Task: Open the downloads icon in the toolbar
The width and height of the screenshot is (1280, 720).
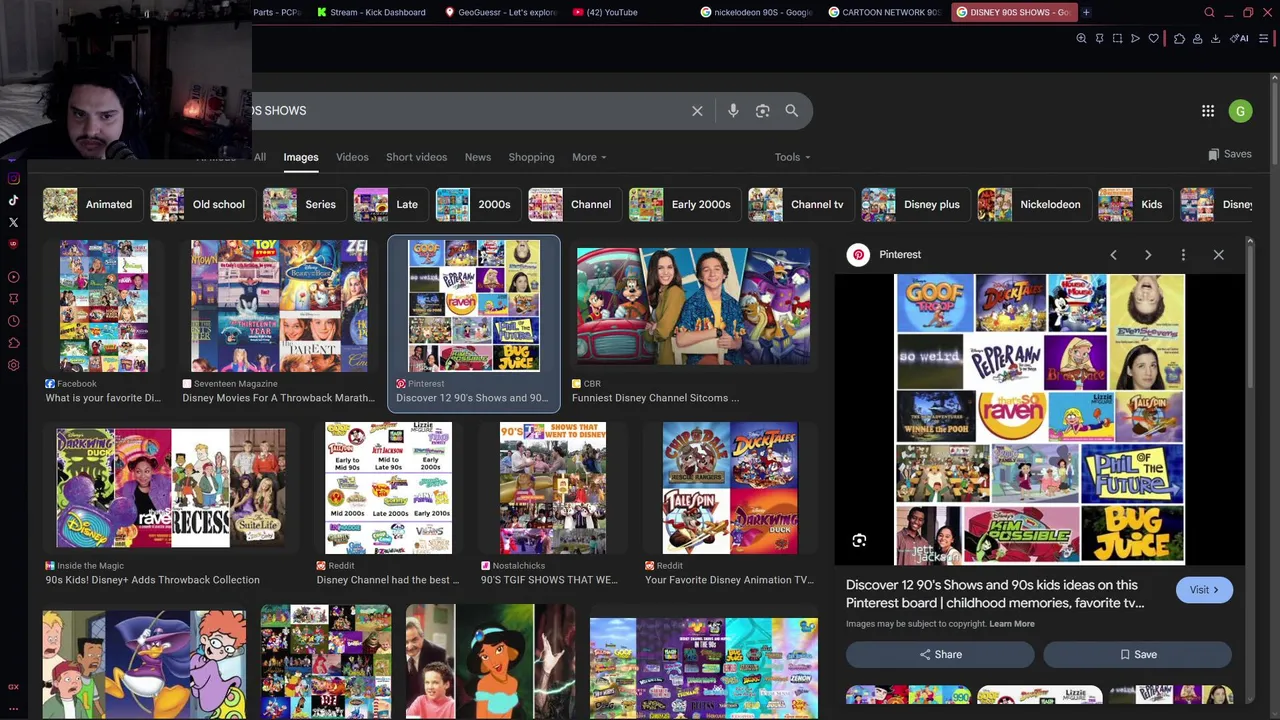Action: pos(1215,39)
